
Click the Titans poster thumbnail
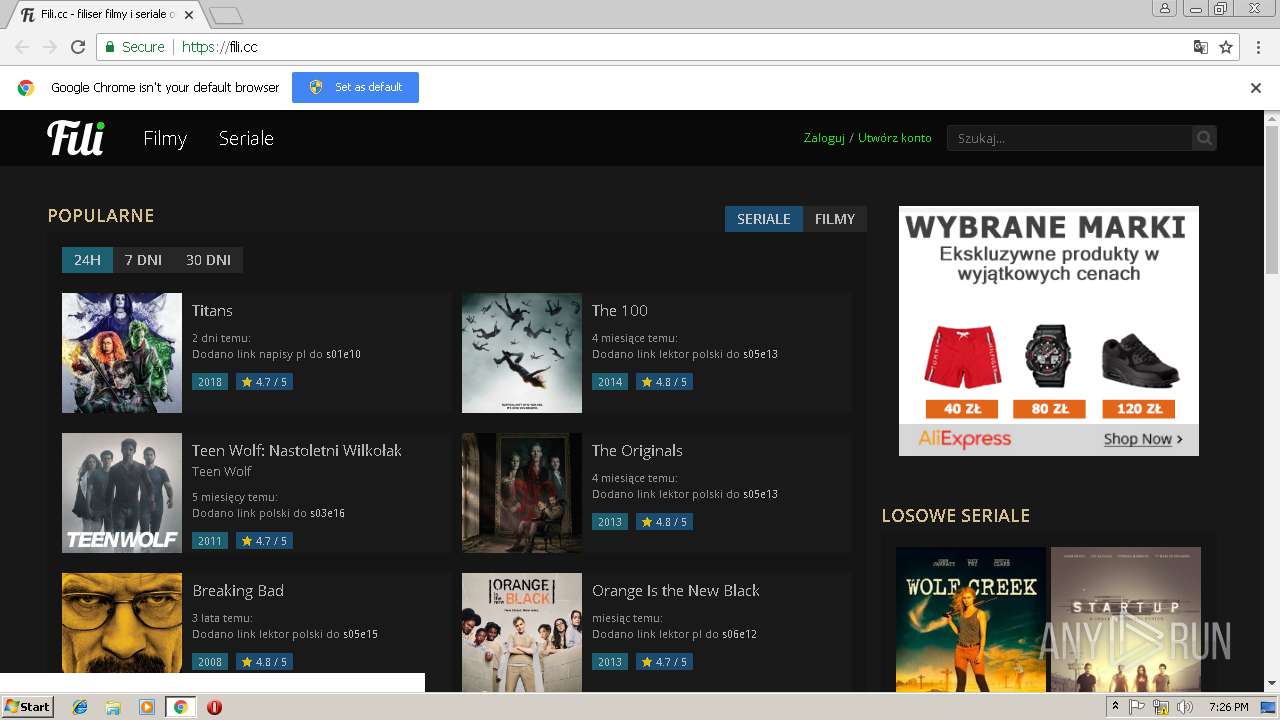click(122, 353)
